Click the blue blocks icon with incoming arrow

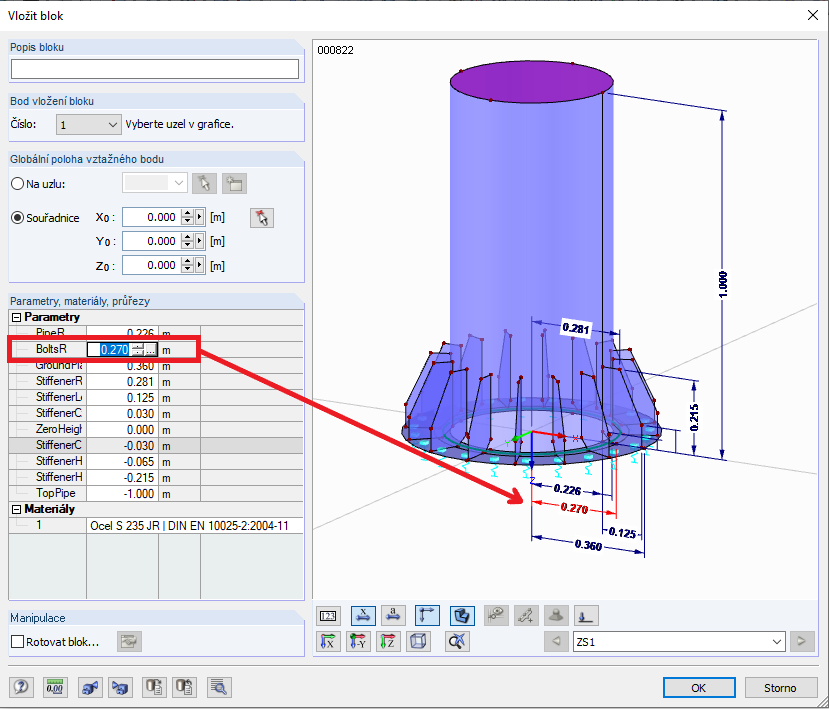[x=120, y=687]
